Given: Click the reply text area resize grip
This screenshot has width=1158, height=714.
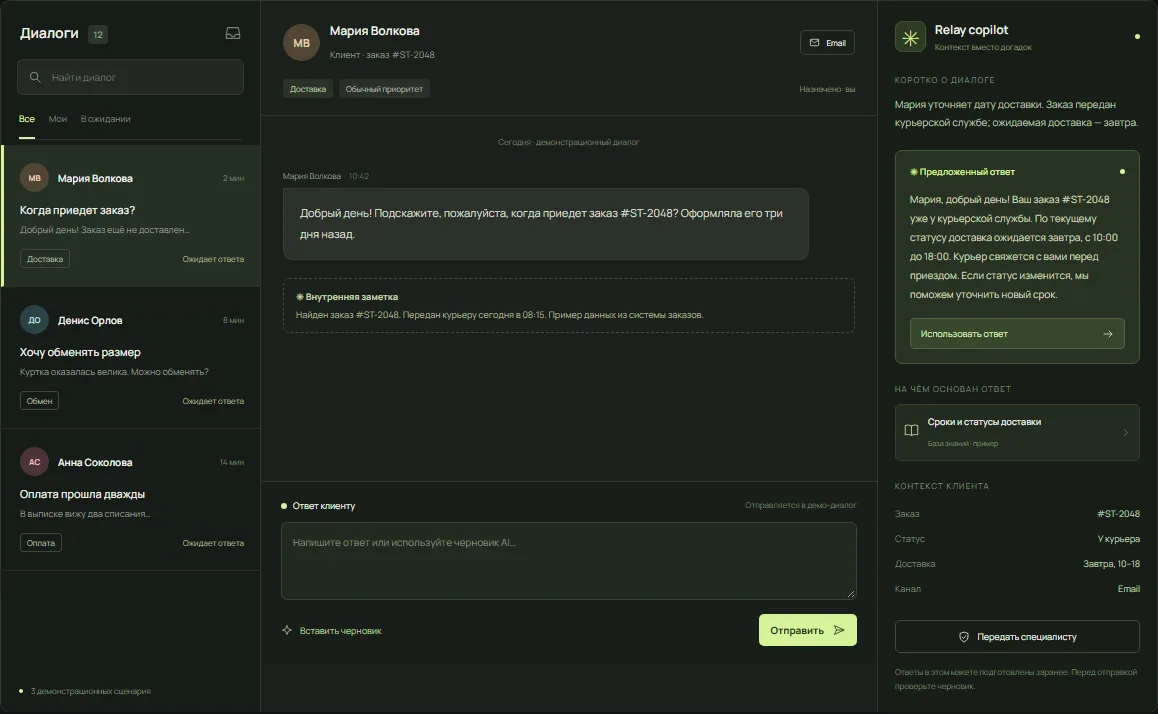Looking at the screenshot, I should 852,594.
